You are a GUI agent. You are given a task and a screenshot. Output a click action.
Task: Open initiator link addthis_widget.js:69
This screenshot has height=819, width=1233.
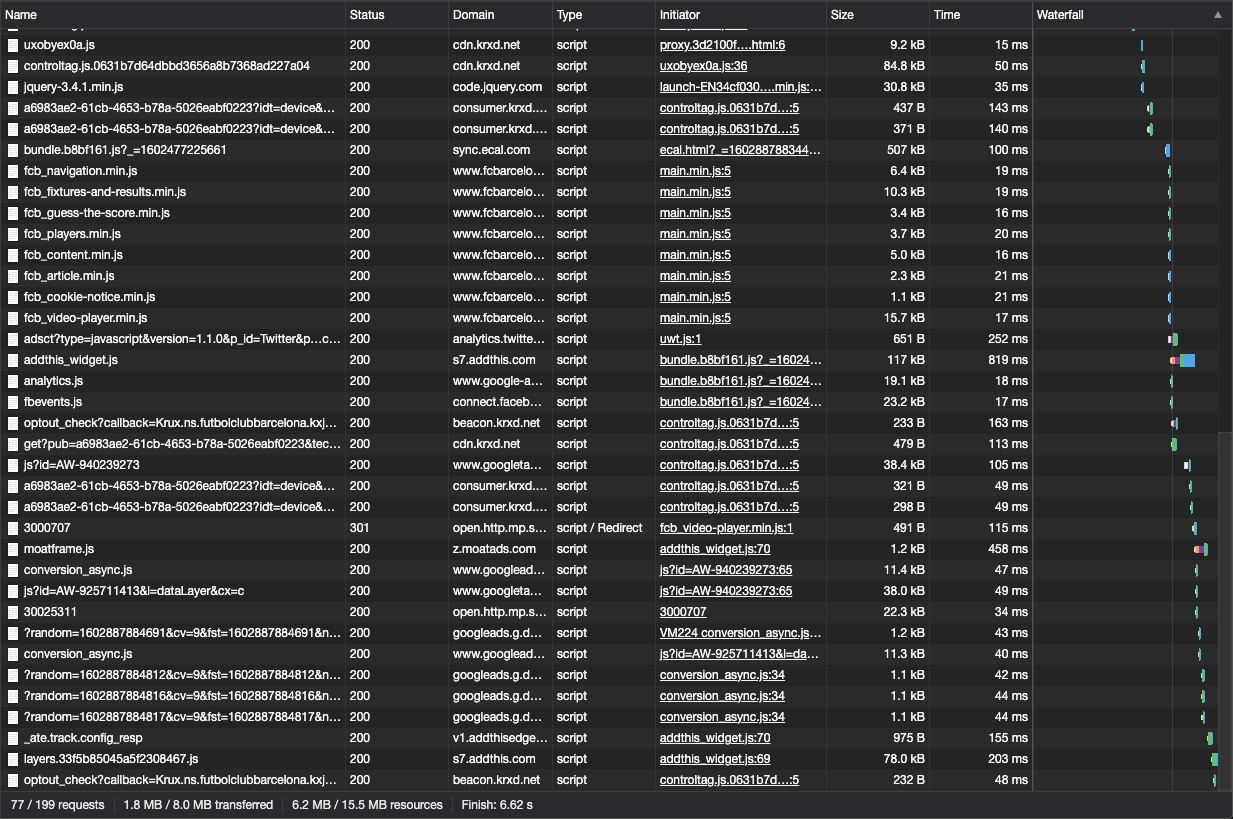715,759
